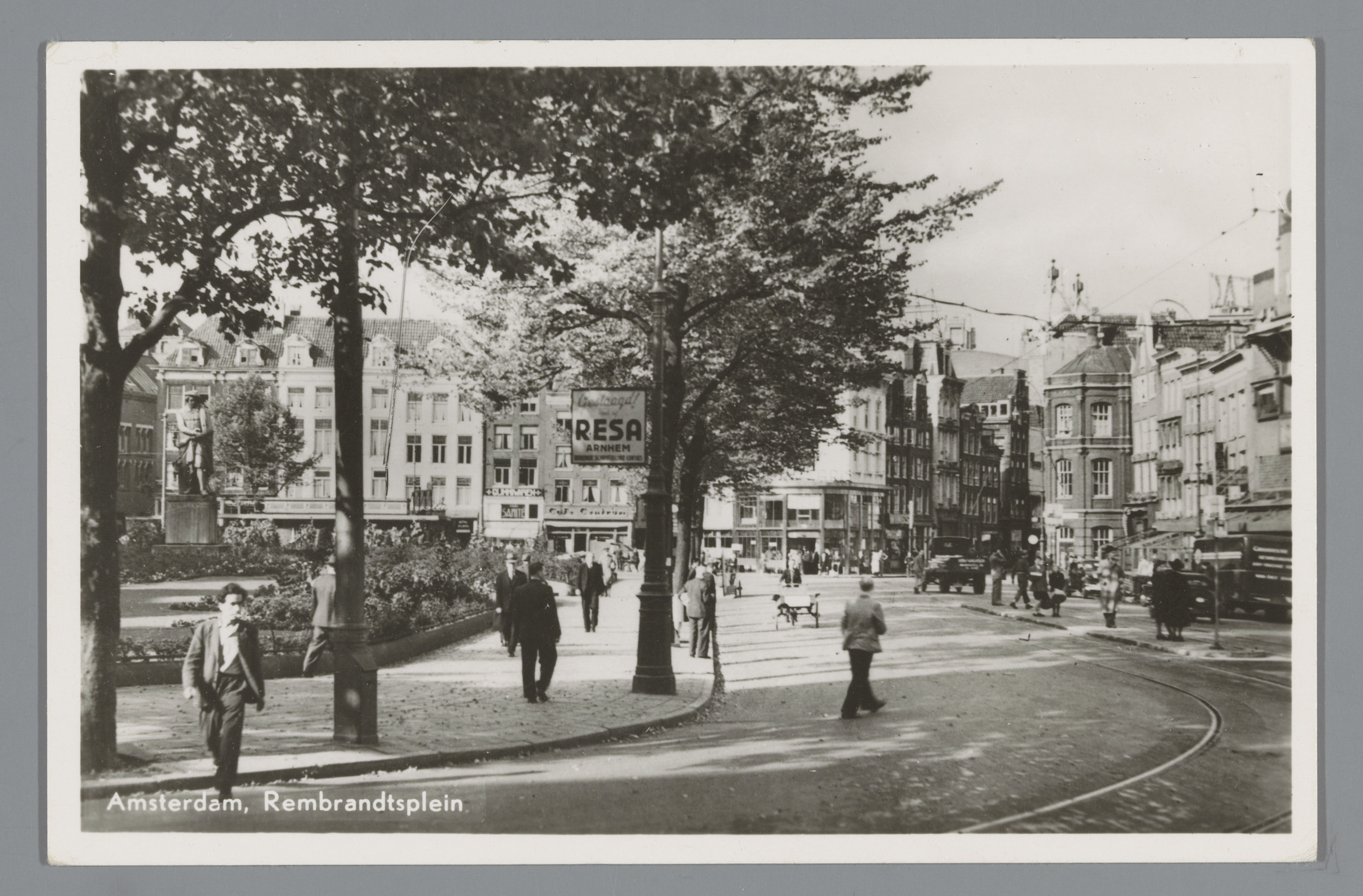Click the Café Centrum storefront sign
Screen dimensions: 1363x896
pos(588,511)
